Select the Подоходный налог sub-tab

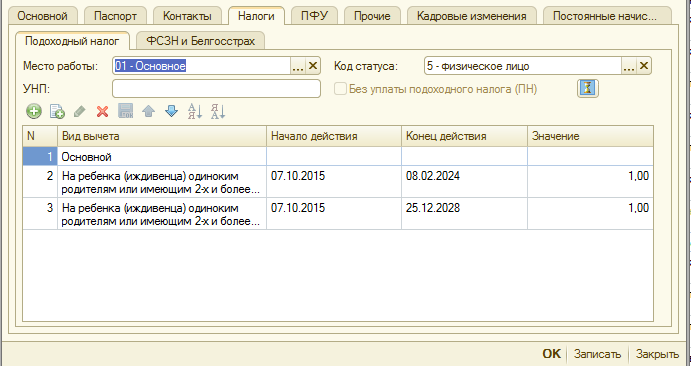tap(72, 41)
